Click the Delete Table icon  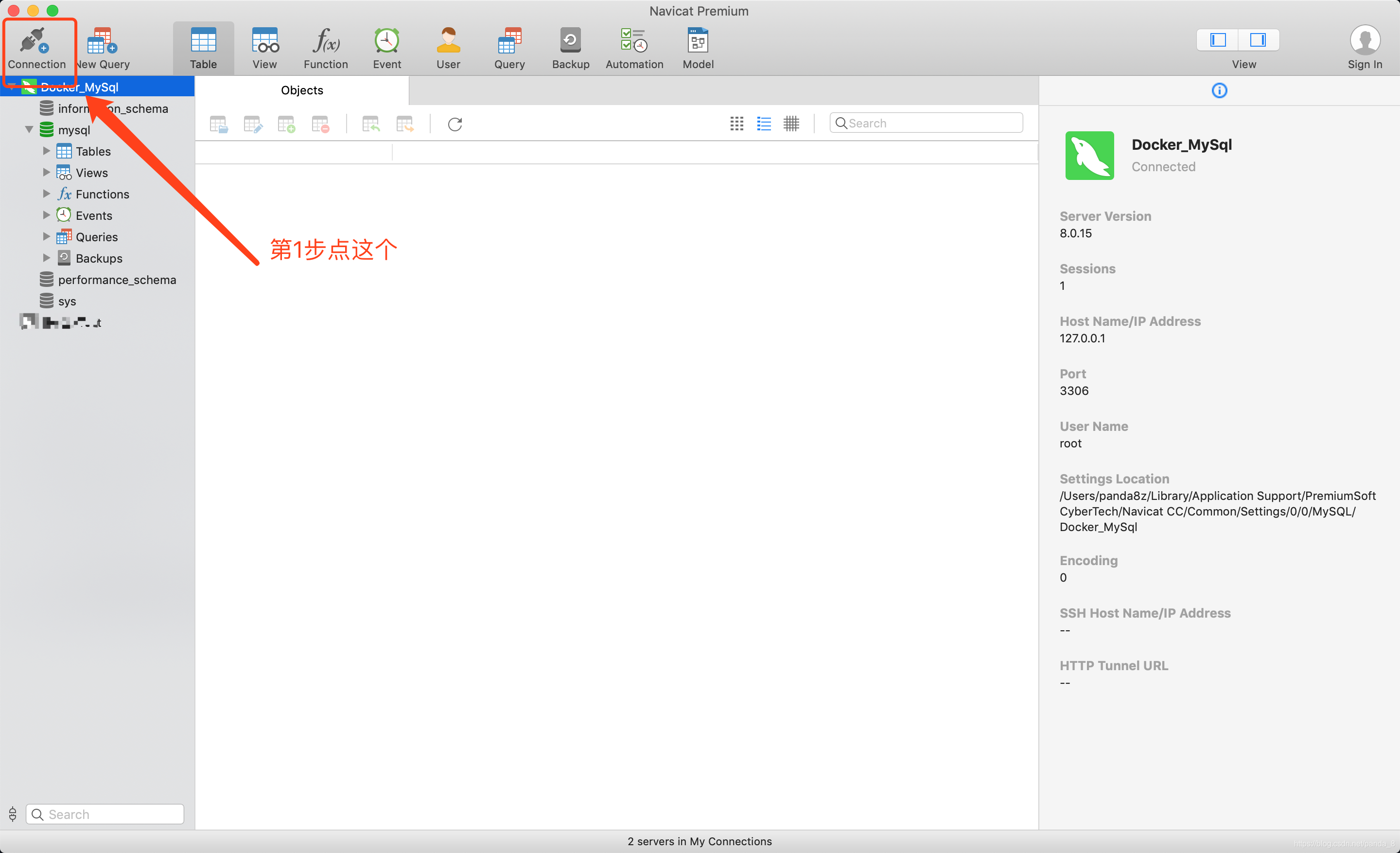pos(320,124)
